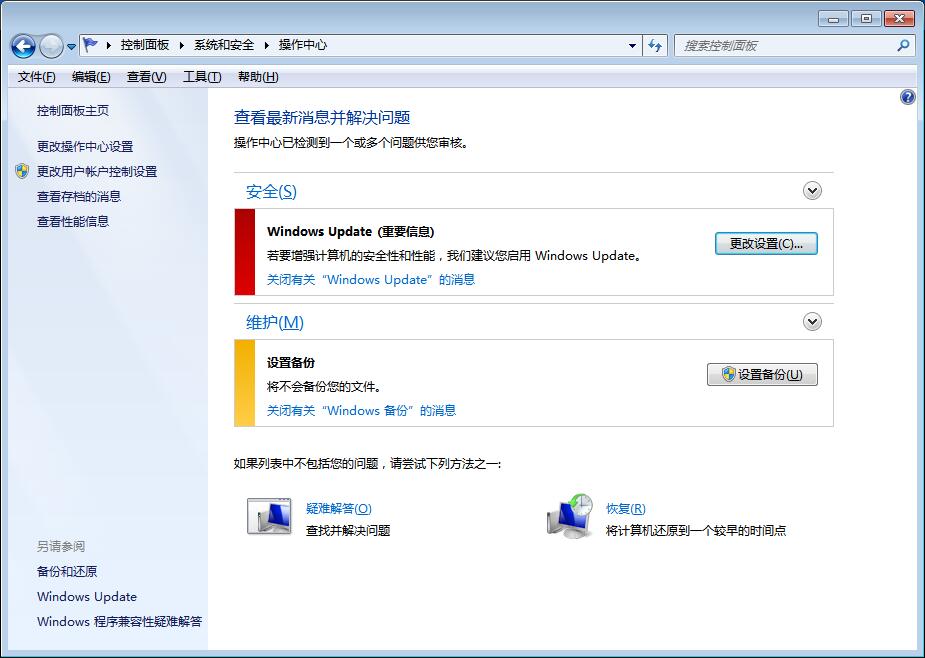Go to 控制面板主页
This screenshot has height=658, width=925.
tap(73, 110)
